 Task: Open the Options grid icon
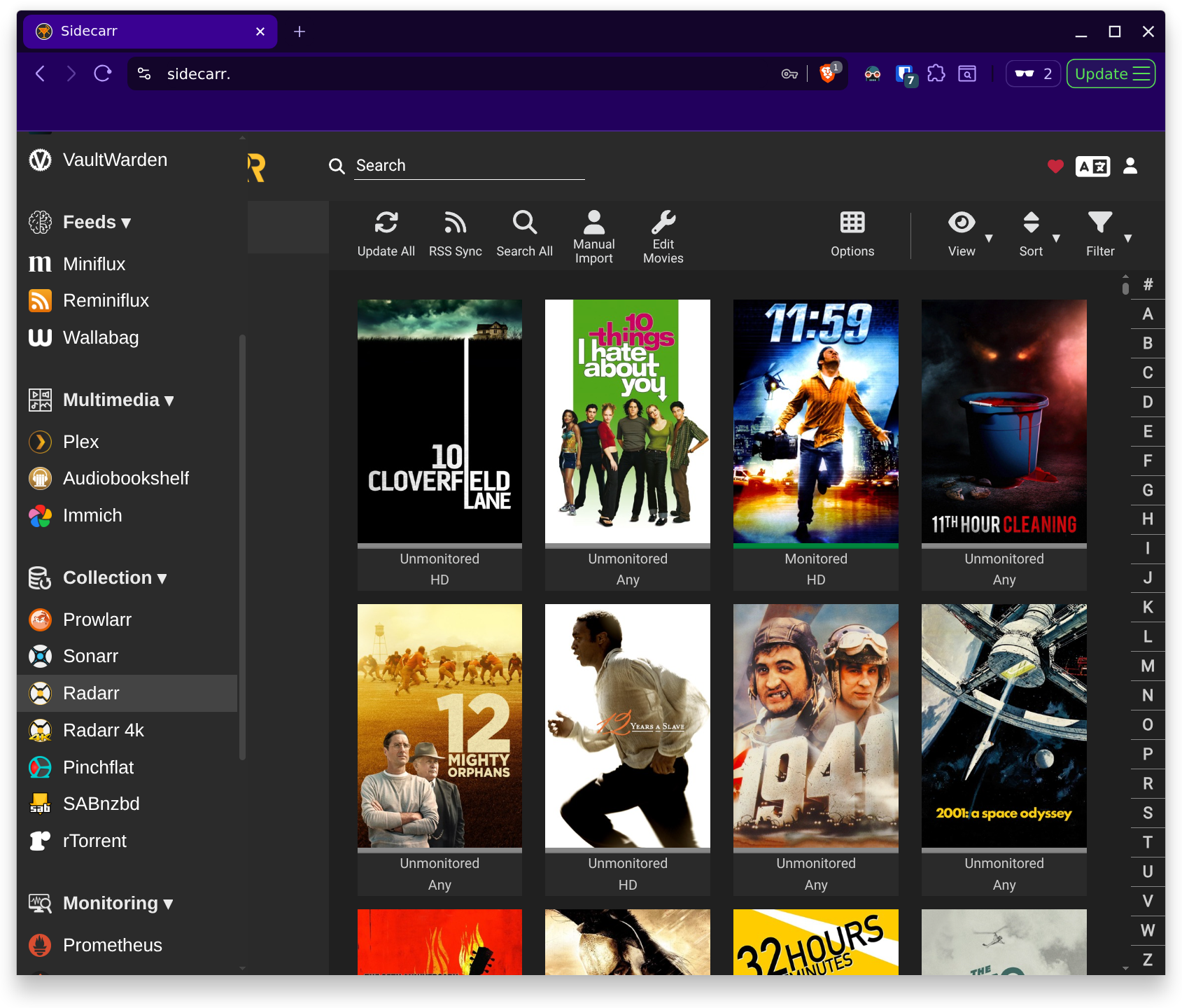pos(852,223)
